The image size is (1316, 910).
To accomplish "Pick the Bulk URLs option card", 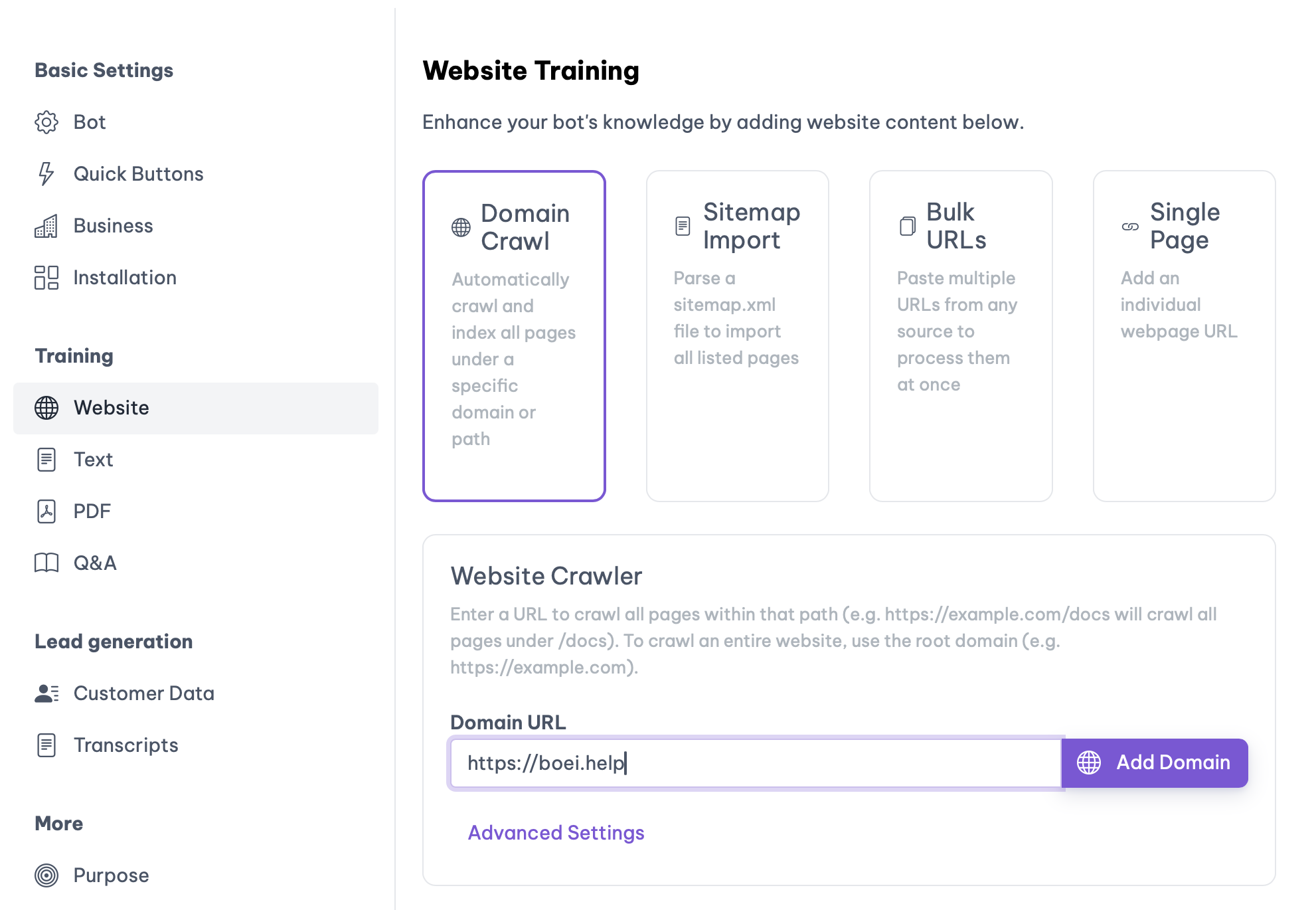I will tap(960, 335).
